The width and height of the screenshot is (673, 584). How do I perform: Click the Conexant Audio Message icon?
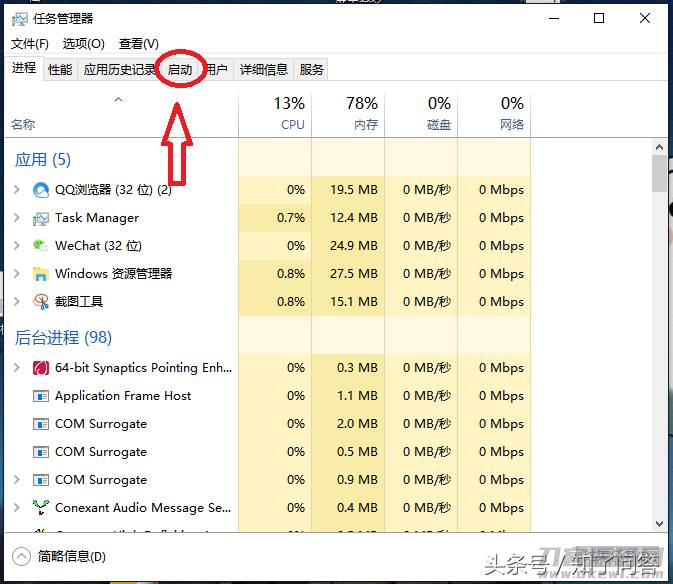click(41, 508)
